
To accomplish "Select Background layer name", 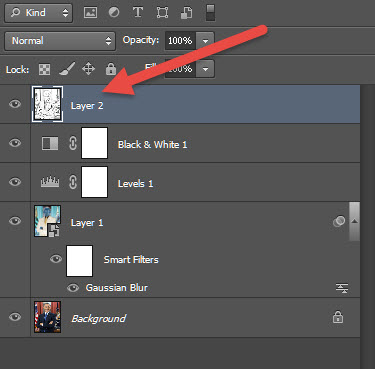I will coord(99,319).
